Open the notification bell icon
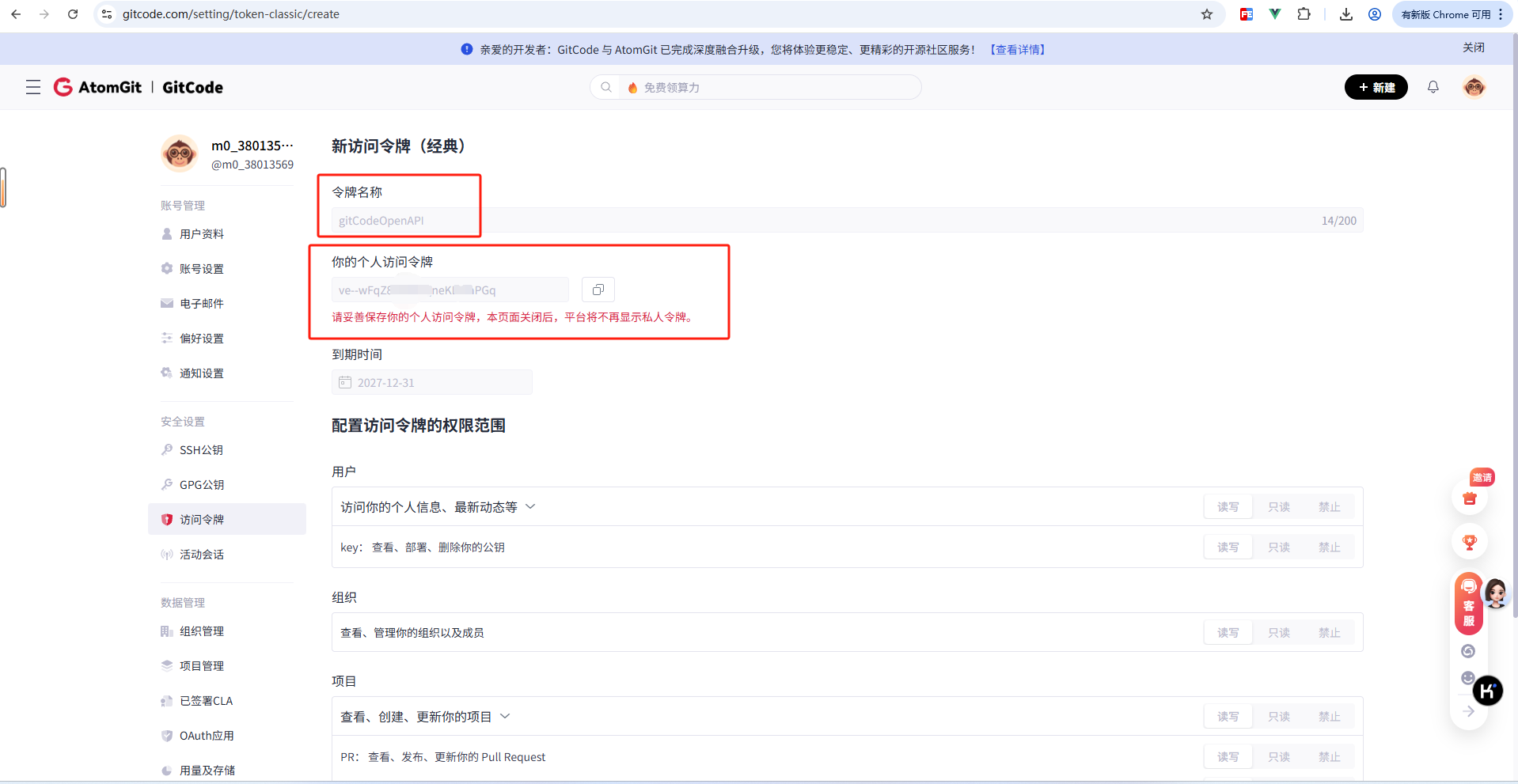Screen dimensions: 1518x784 pyautogui.click(x=1433, y=87)
